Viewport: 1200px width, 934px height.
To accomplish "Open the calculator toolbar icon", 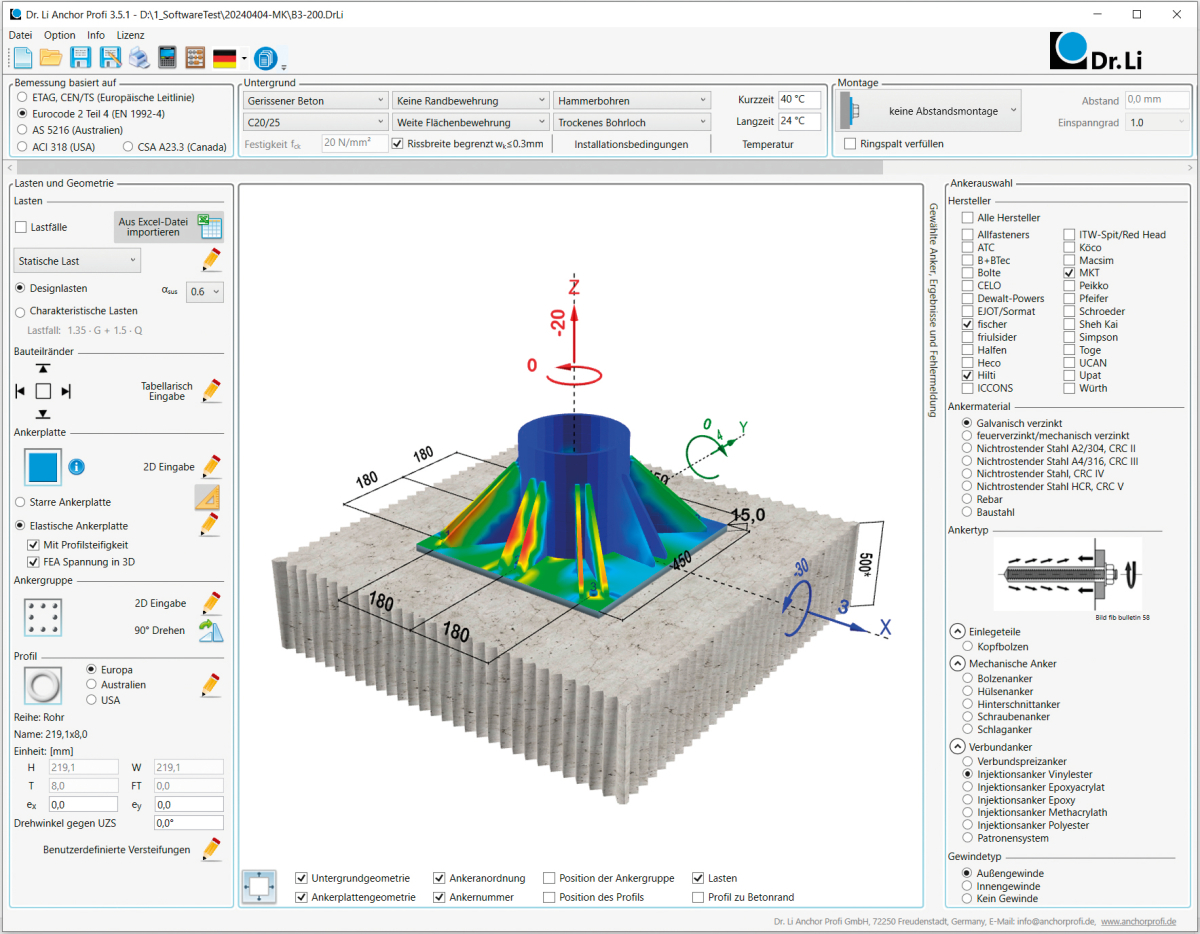I will [167, 57].
